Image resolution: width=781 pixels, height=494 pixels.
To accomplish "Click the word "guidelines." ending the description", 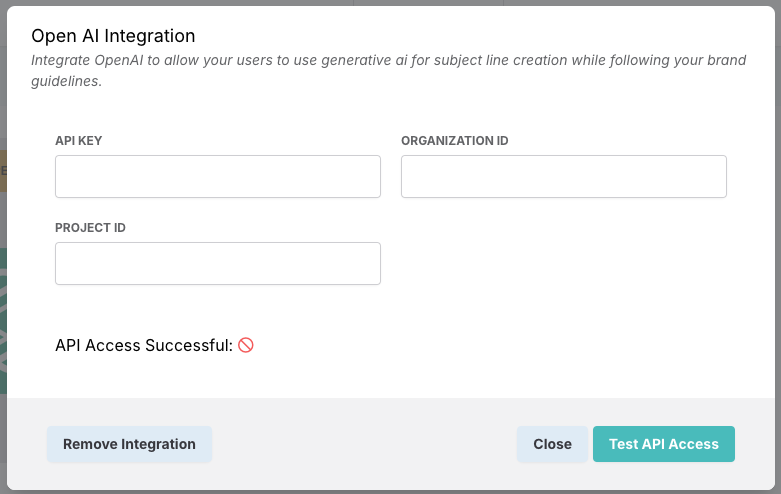I will coord(66,81).
